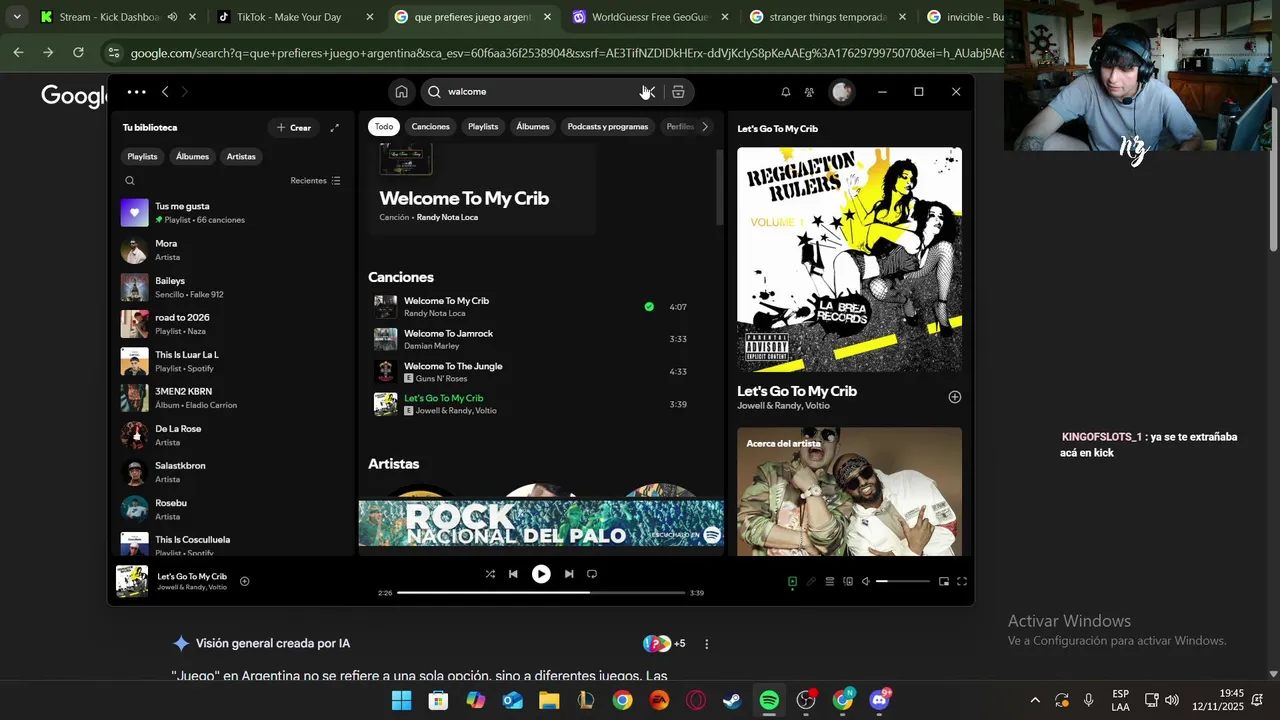The height and width of the screenshot is (720, 1280).
Task: Select the Álbumes search results tab
Action: (533, 127)
